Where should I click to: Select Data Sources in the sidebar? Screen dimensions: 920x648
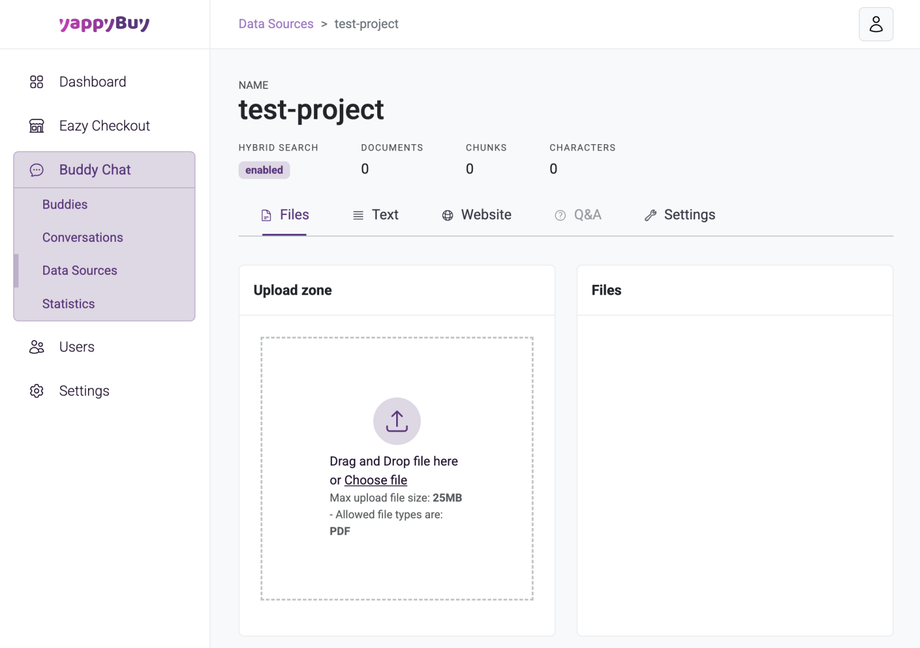(x=80, y=270)
